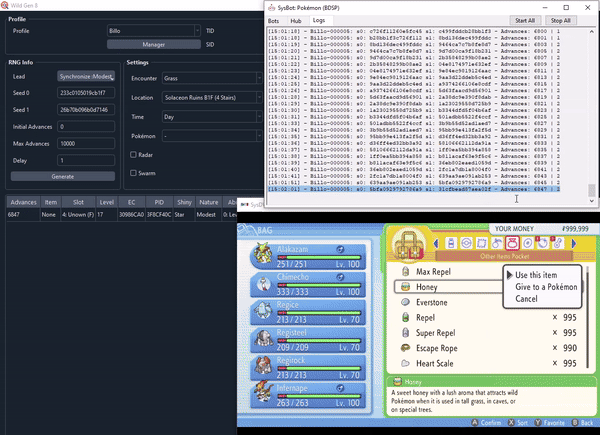Screen dimensions: 600x435
Task: Click the Shiny column header
Action: [184, 202]
